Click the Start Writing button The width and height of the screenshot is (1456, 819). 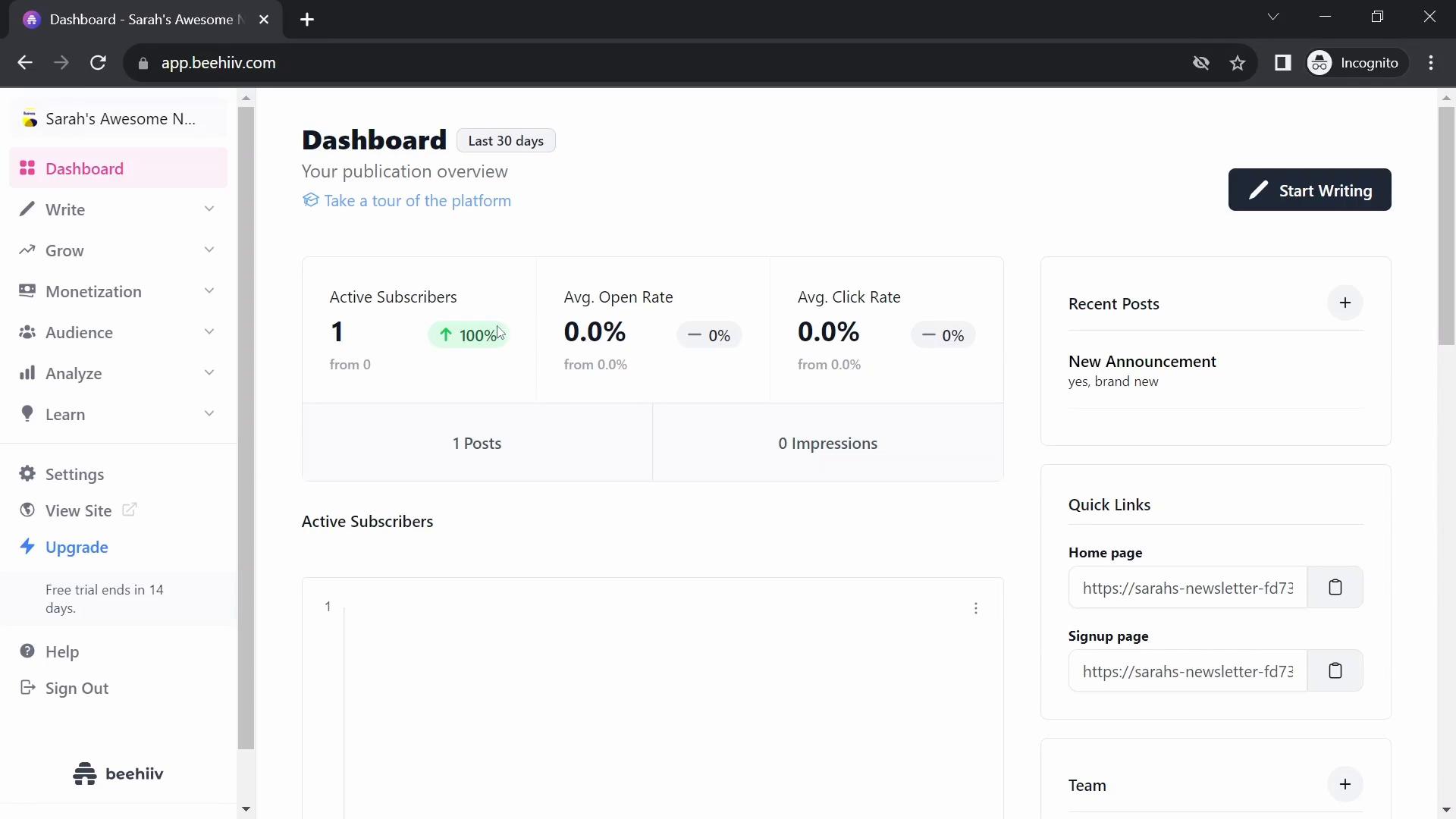[x=1312, y=190]
